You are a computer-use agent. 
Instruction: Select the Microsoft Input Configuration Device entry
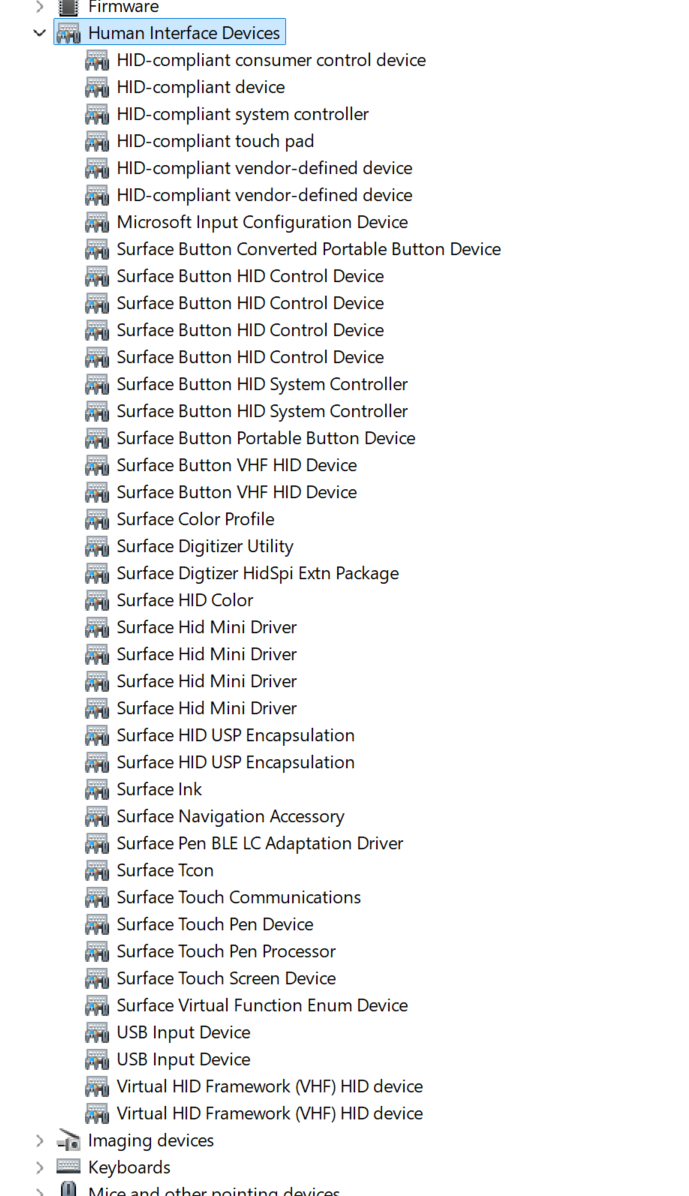coord(263,222)
